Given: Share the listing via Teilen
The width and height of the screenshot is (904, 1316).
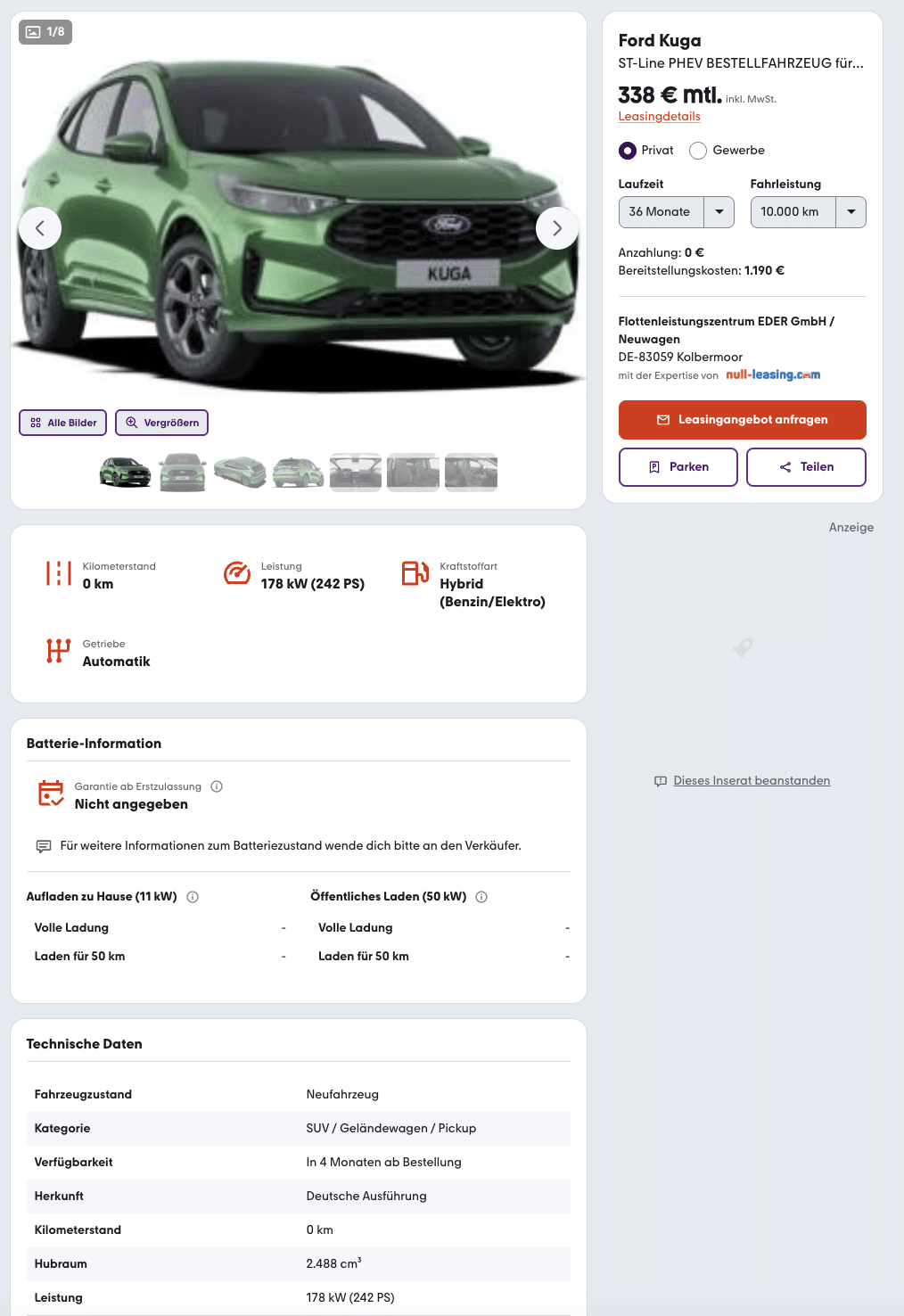Looking at the screenshot, I should tap(806, 467).
